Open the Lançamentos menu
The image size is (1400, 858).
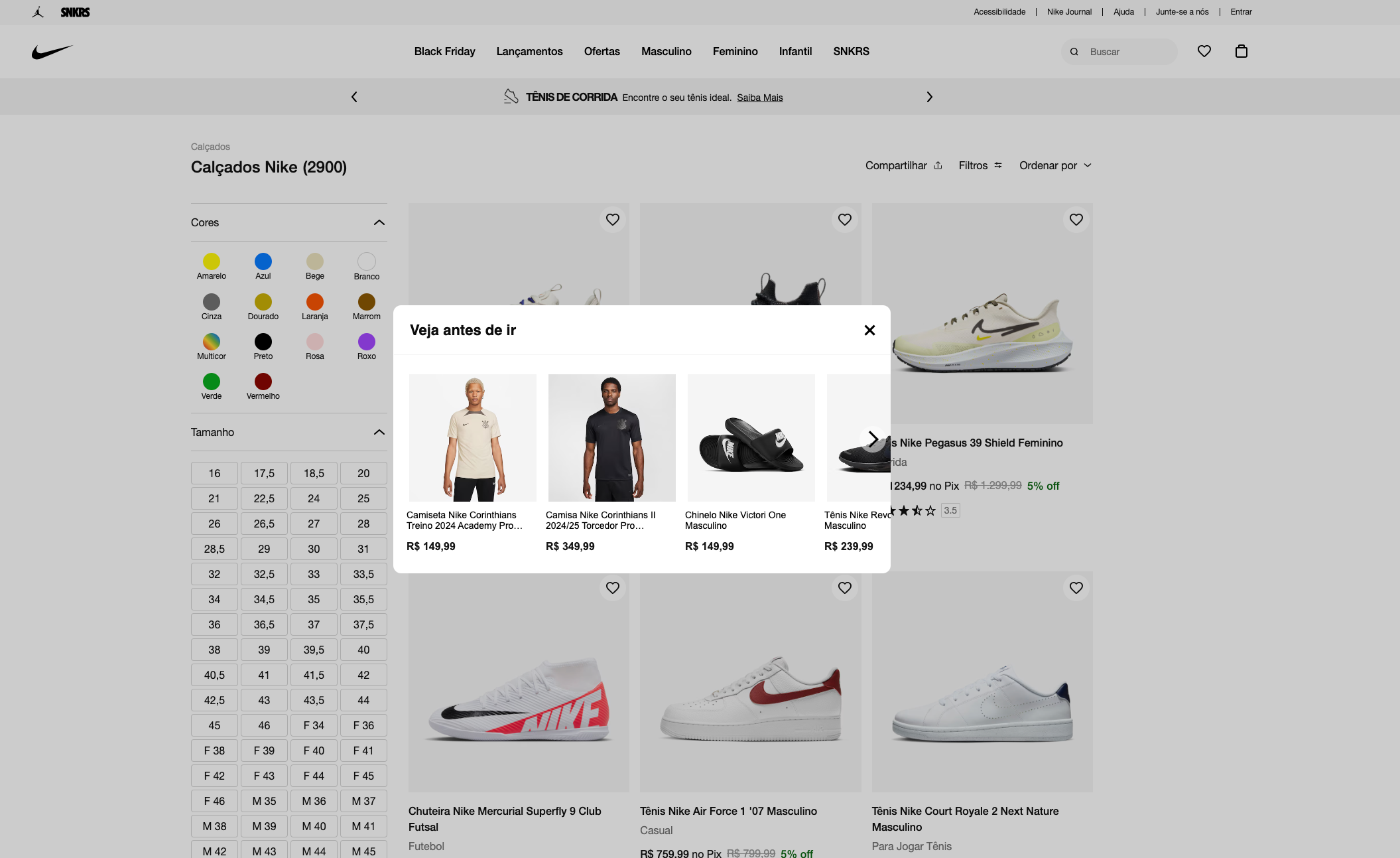pos(529,51)
